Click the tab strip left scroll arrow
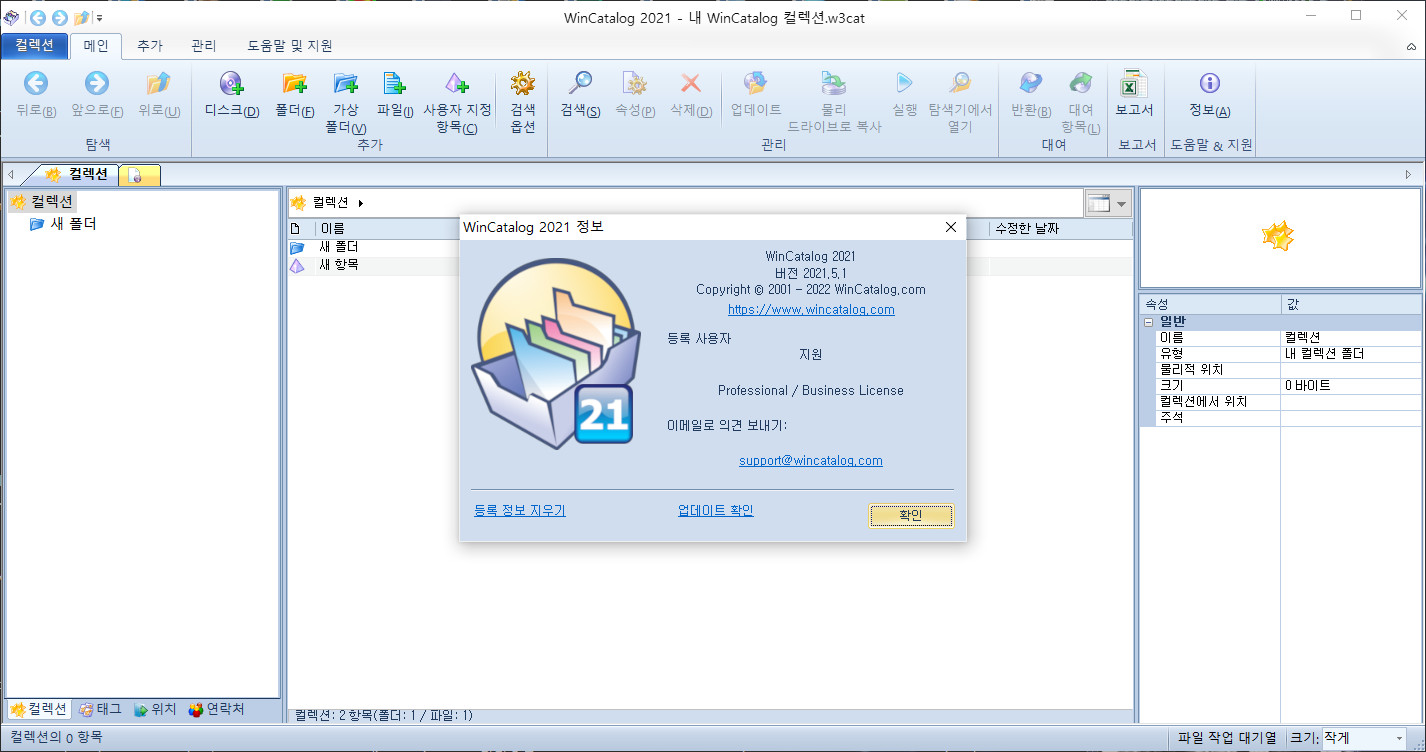The image size is (1426, 752). coord(10,175)
